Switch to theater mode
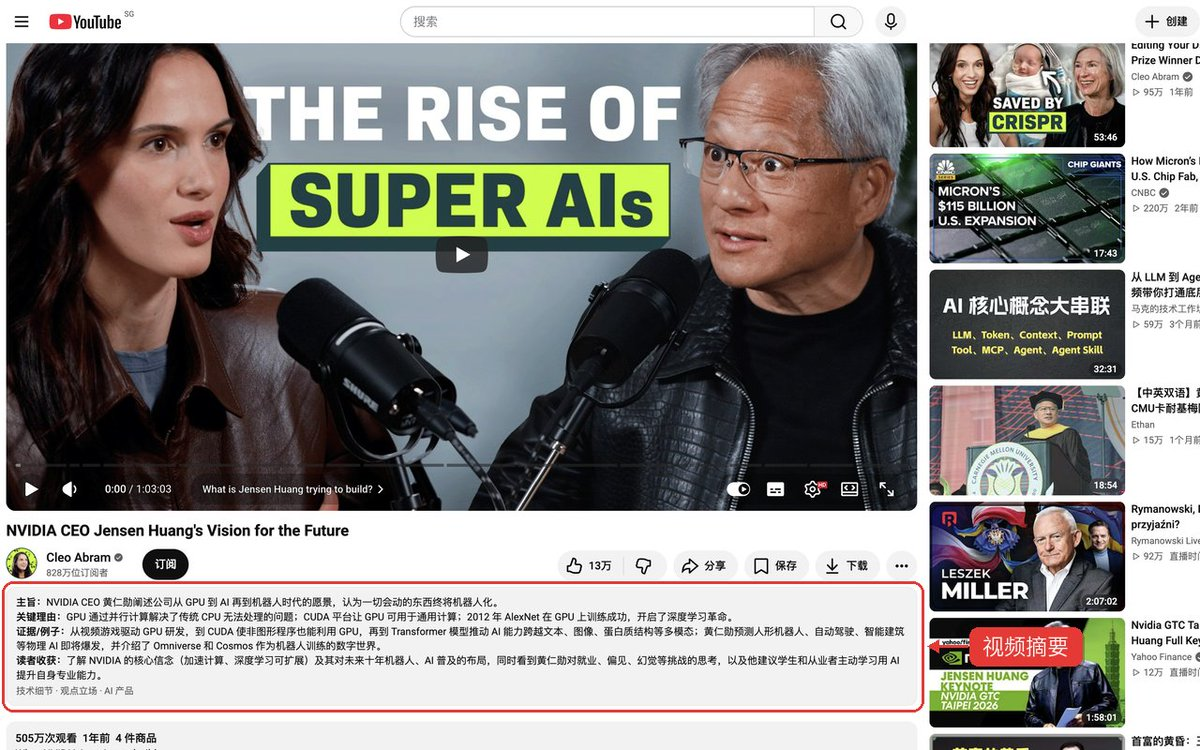 (x=849, y=489)
